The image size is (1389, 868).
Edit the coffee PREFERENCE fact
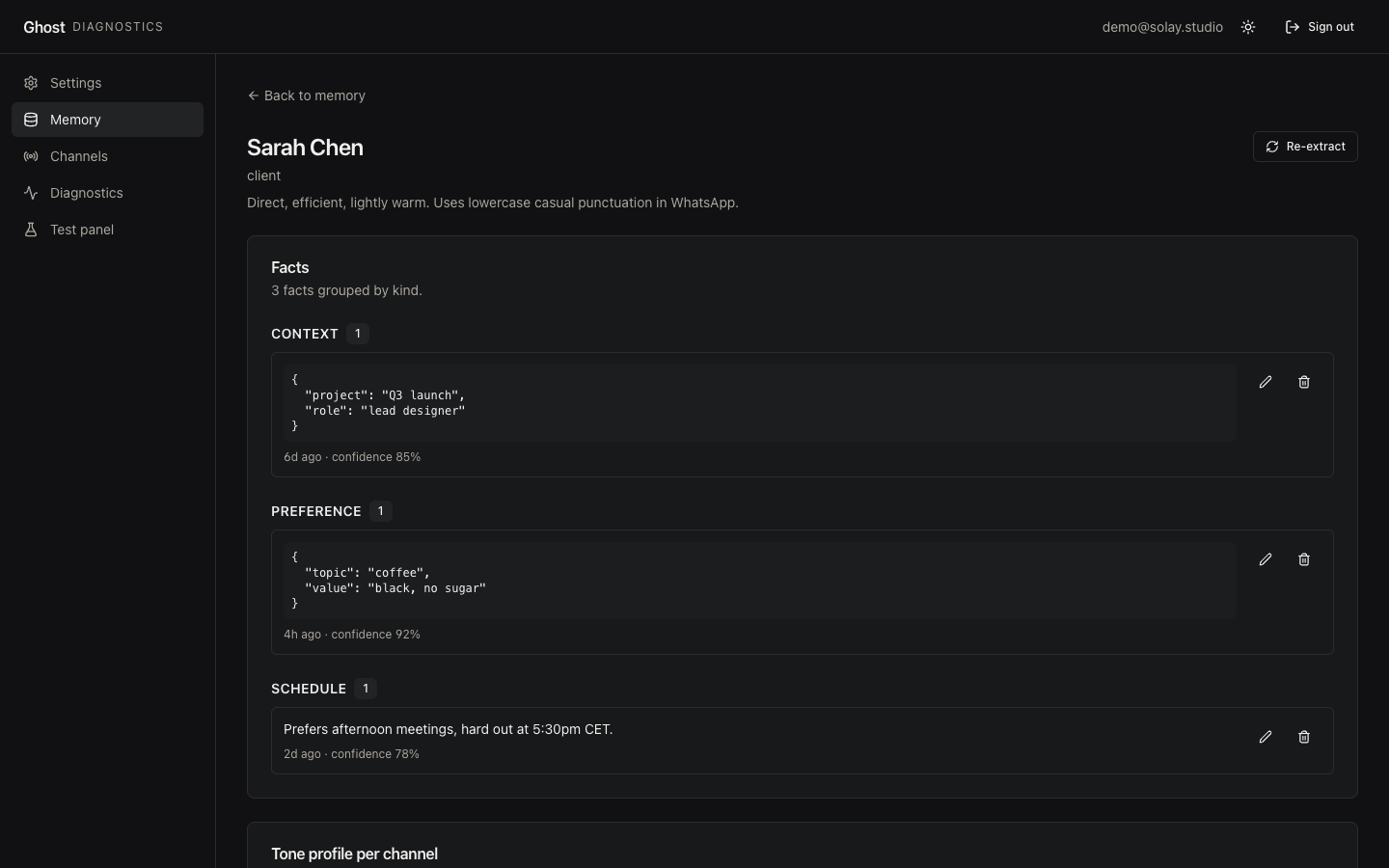(x=1266, y=559)
